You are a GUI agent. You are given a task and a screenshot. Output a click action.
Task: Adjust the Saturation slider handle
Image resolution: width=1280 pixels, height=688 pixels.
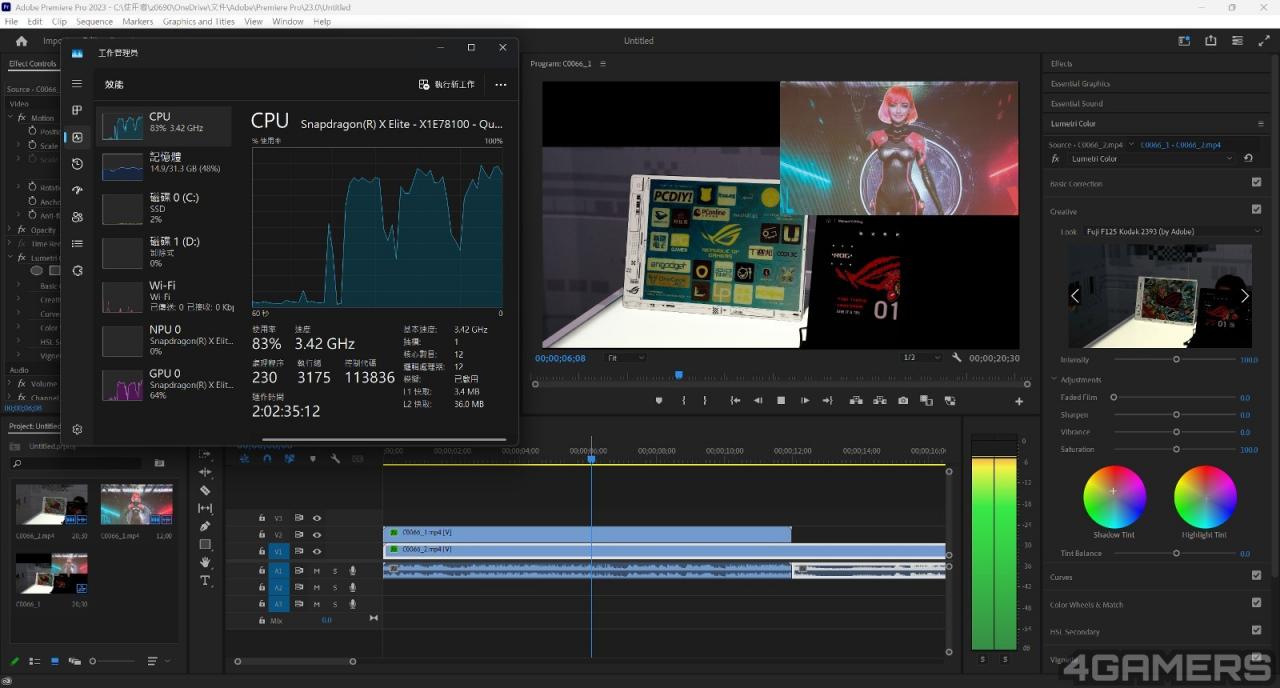pos(1176,449)
